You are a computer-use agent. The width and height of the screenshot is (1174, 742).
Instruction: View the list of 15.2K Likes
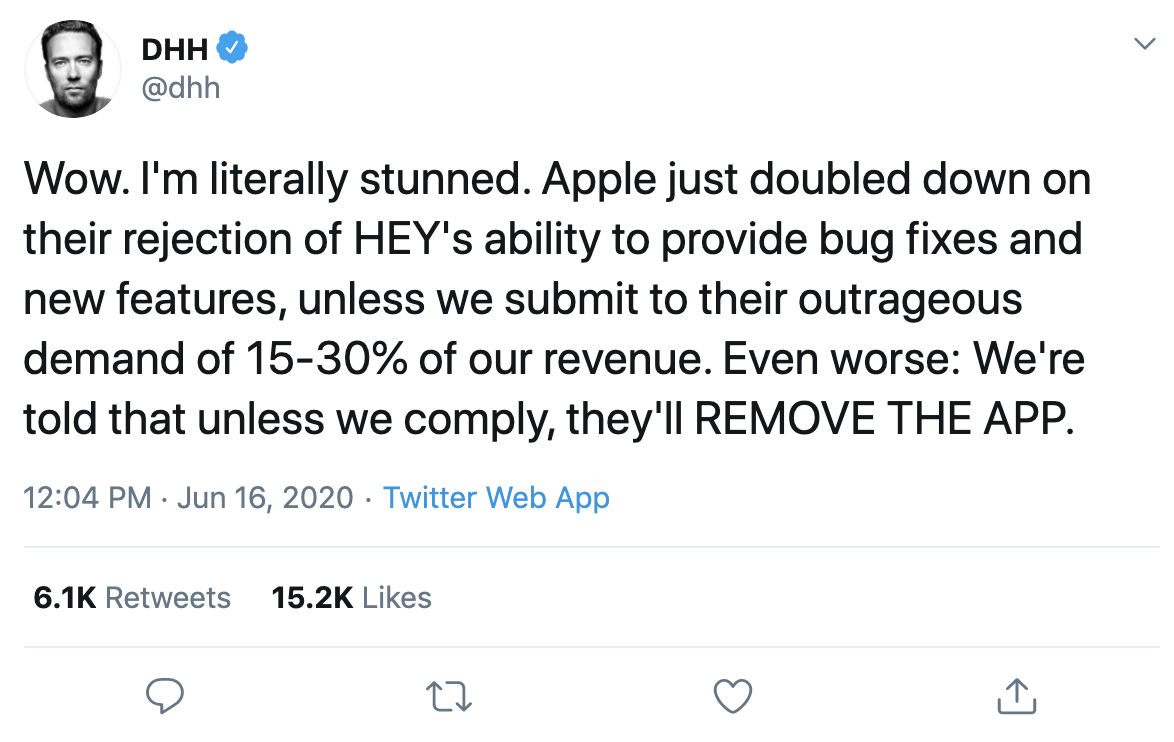click(351, 598)
